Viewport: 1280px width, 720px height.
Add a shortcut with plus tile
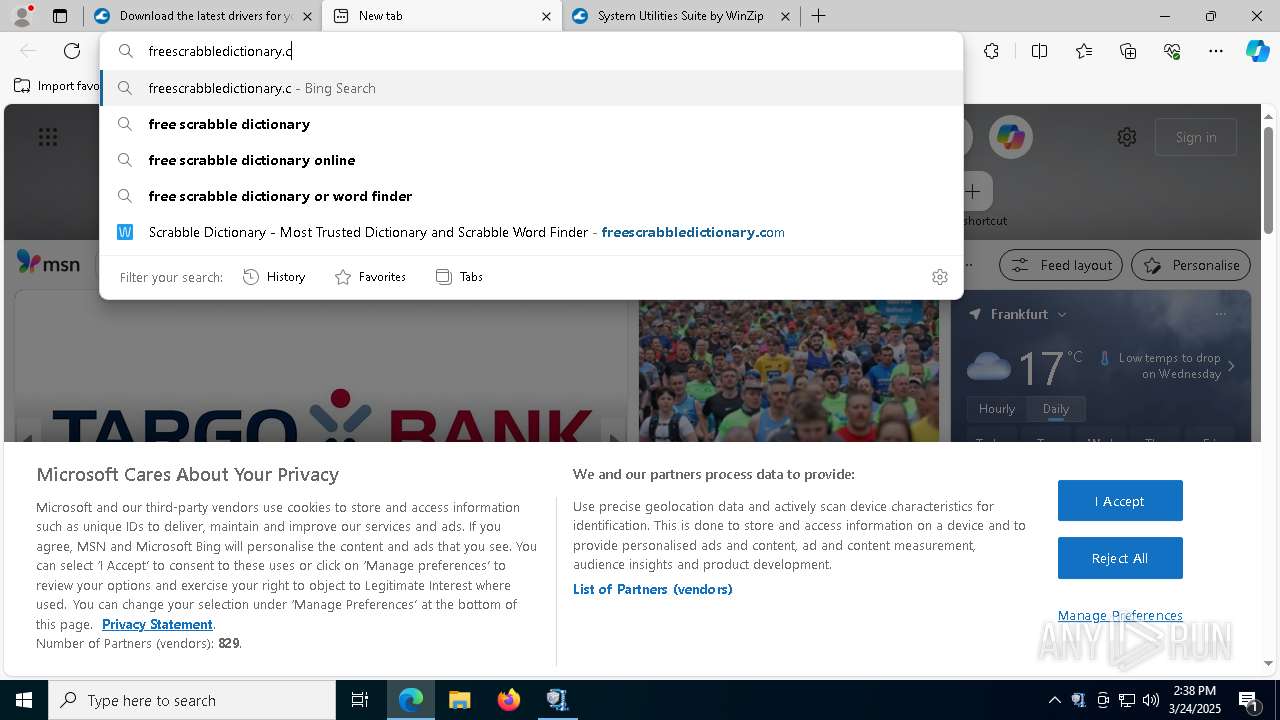pos(973,191)
